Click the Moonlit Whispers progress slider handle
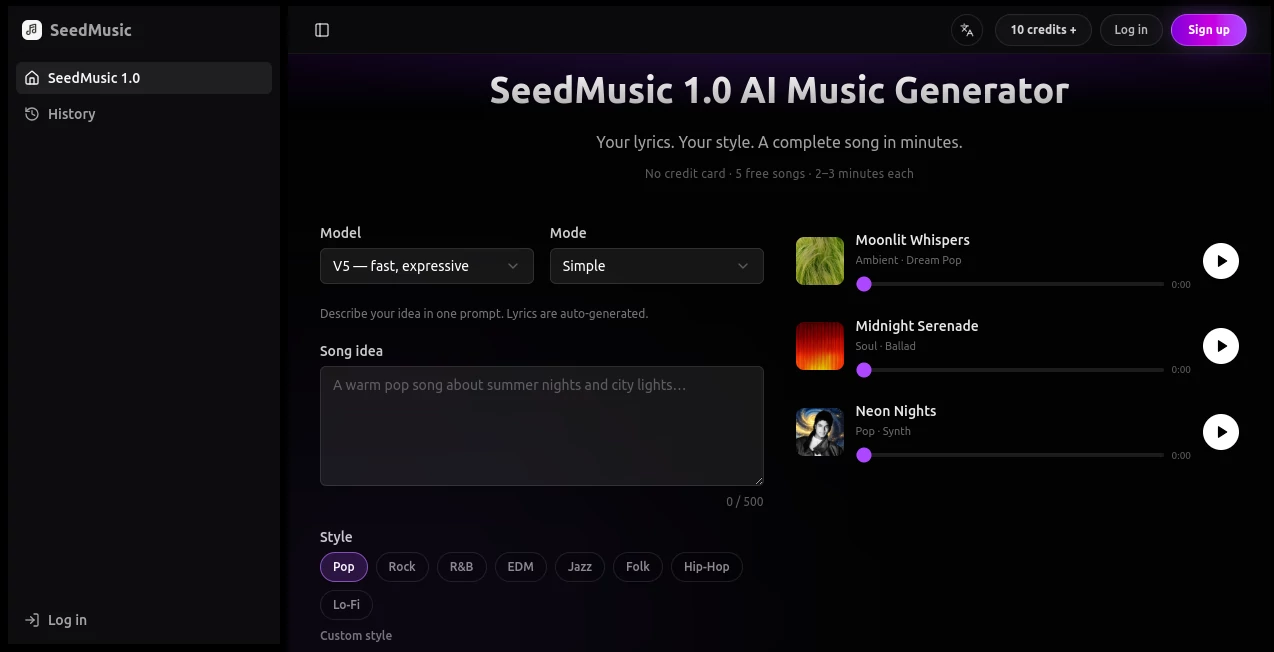This screenshot has height=652, width=1274. [864, 284]
